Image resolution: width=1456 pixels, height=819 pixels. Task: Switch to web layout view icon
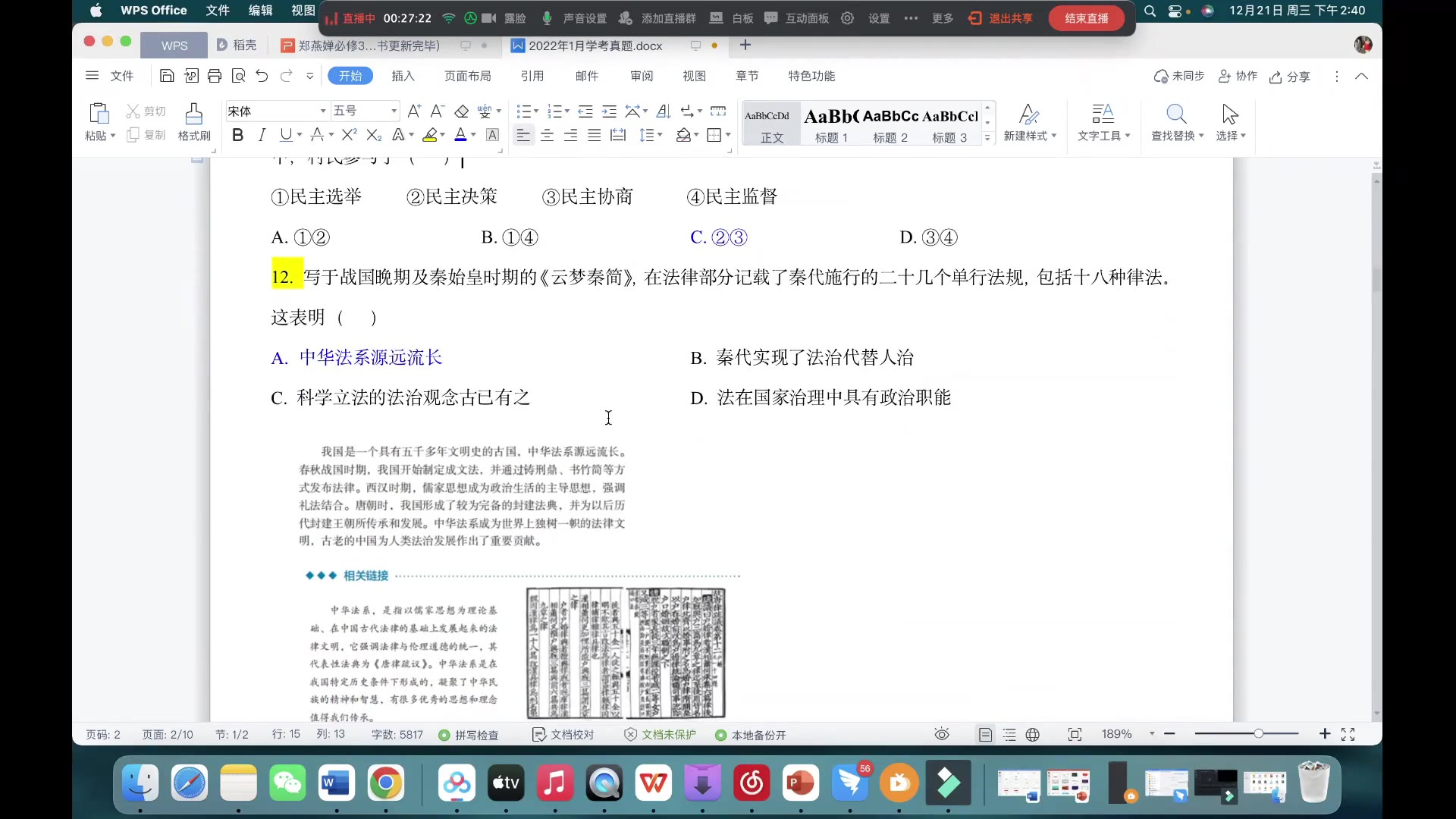[x=1033, y=734]
